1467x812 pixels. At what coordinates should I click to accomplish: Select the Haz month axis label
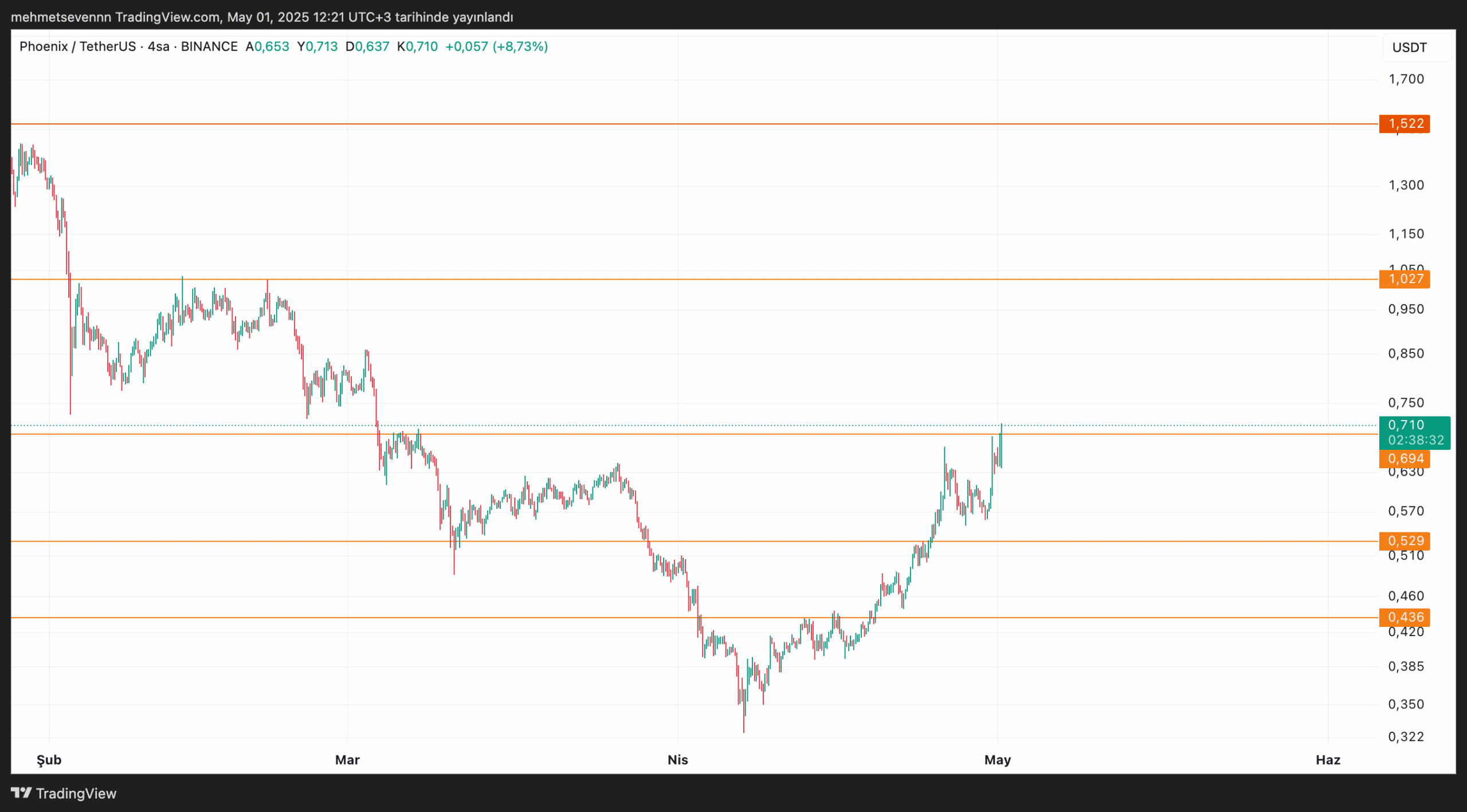1328,760
